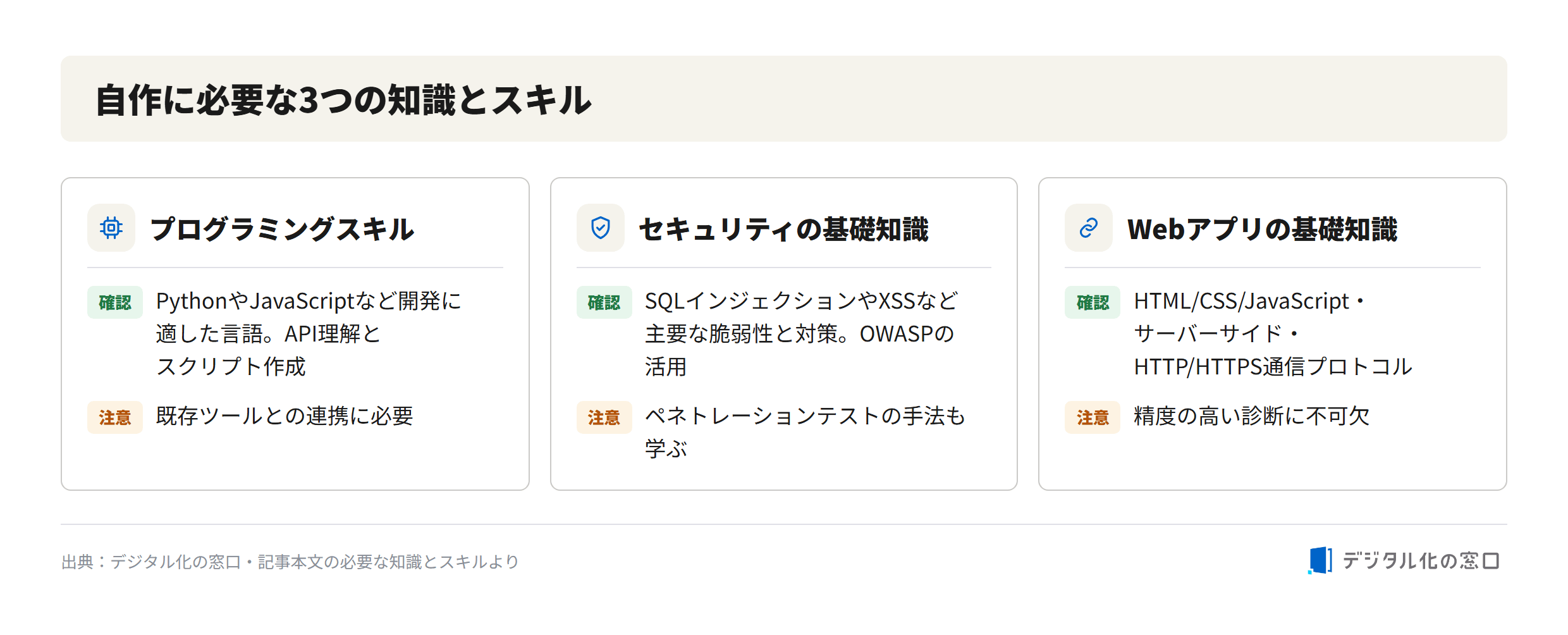Click the orange 注意 badge in Web app card

point(1093,417)
